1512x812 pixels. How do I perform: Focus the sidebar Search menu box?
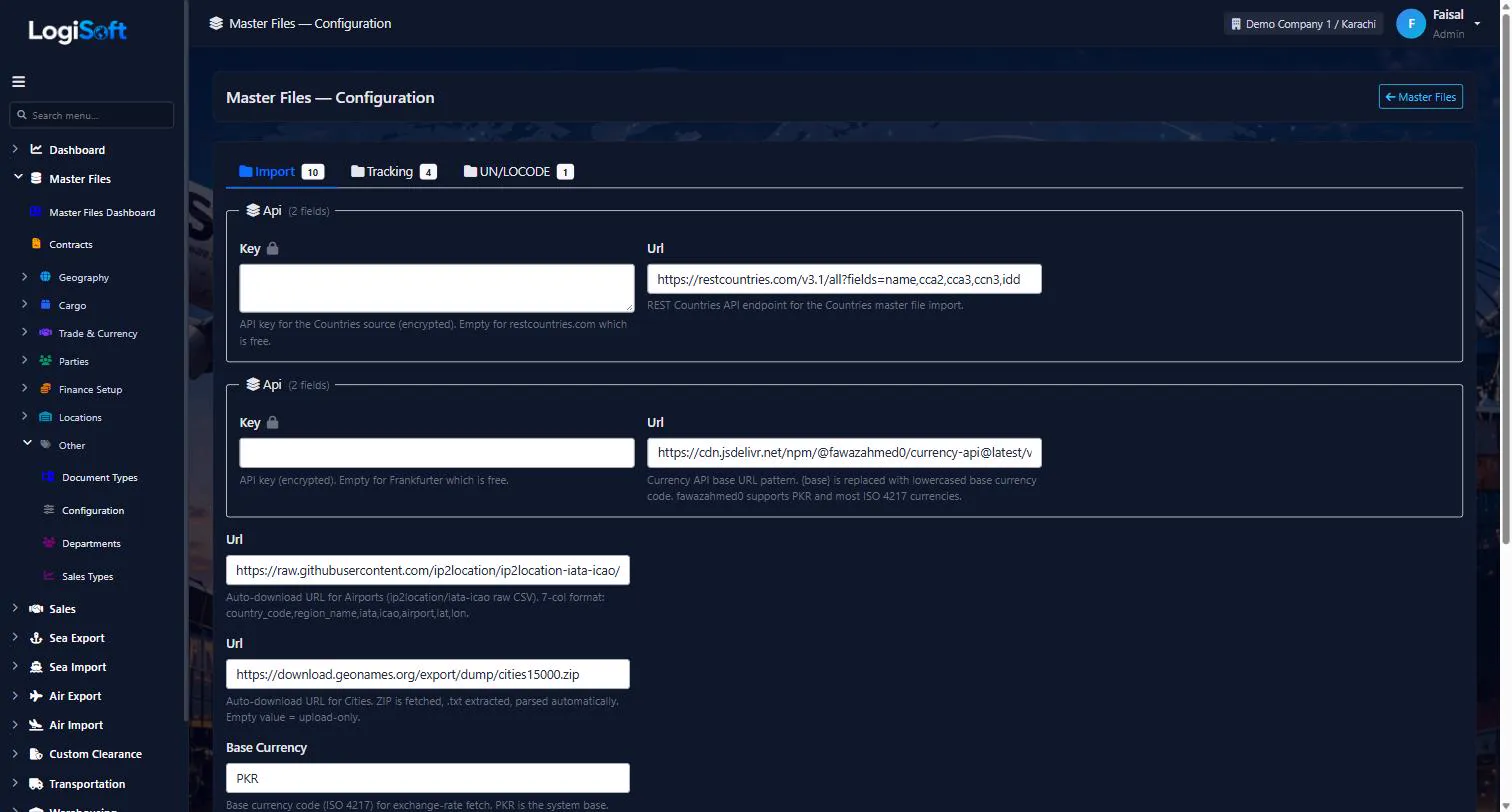(x=92, y=115)
